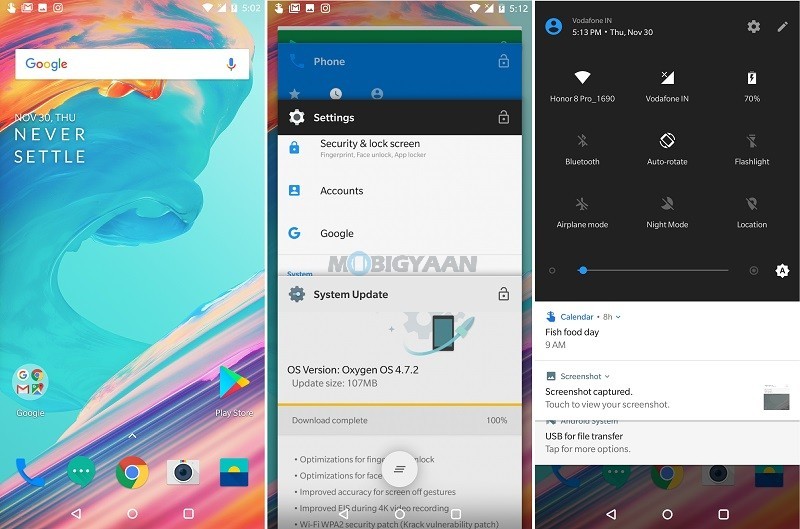Toggle auto brightness A icon
The height and width of the screenshot is (529, 800).
tap(782, 270)
